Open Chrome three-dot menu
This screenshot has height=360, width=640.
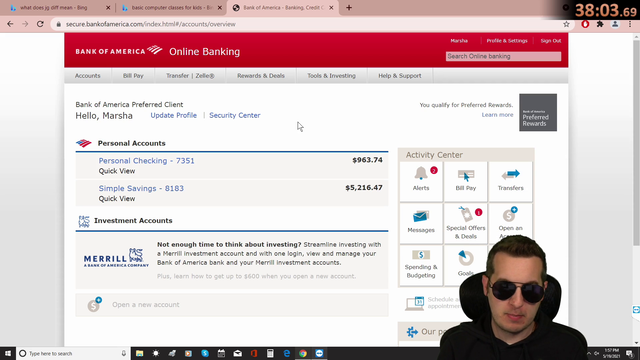[630, 24]
